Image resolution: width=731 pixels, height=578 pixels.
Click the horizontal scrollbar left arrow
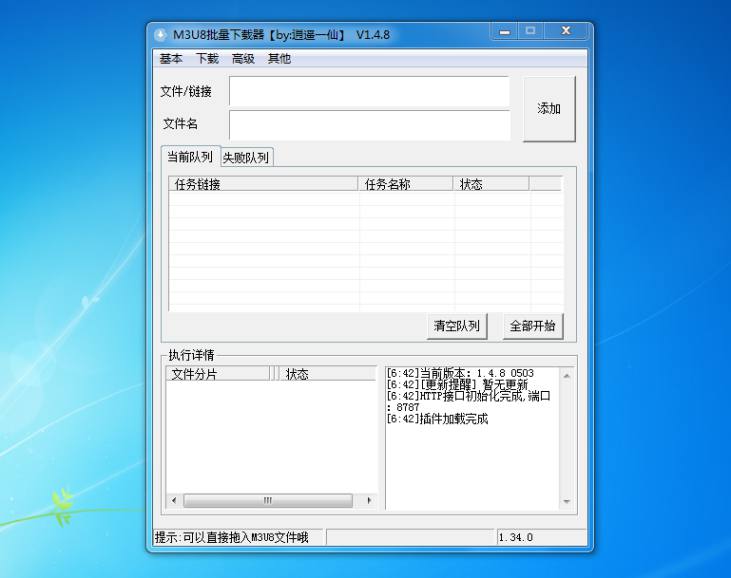coord(174,500)
